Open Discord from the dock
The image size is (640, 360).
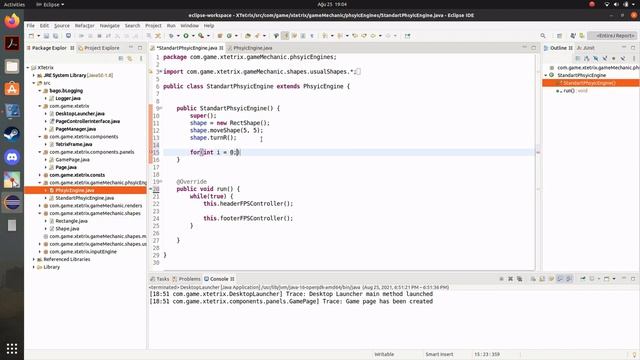12,157
